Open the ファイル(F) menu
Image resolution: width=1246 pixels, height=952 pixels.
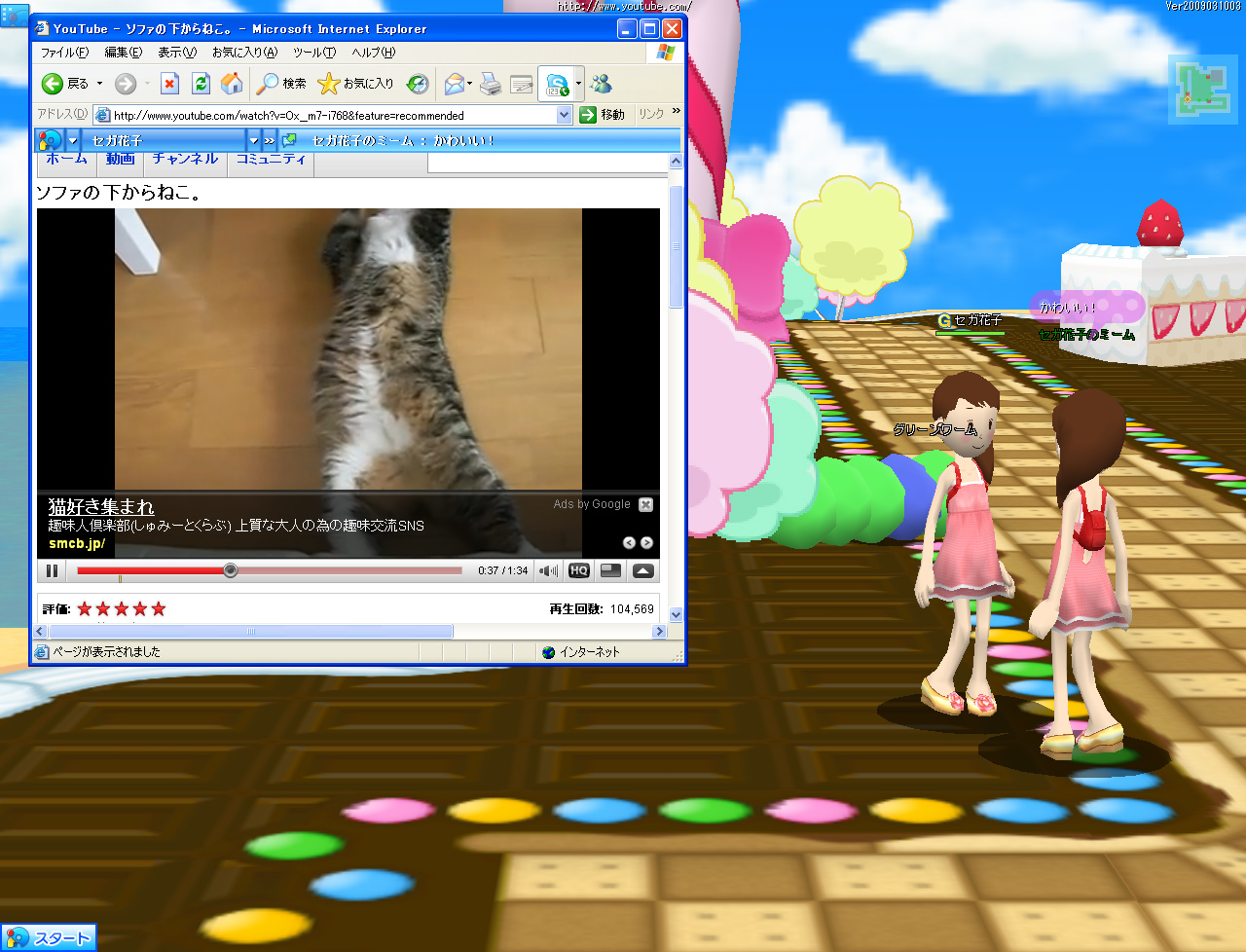(x=64, y=53)
